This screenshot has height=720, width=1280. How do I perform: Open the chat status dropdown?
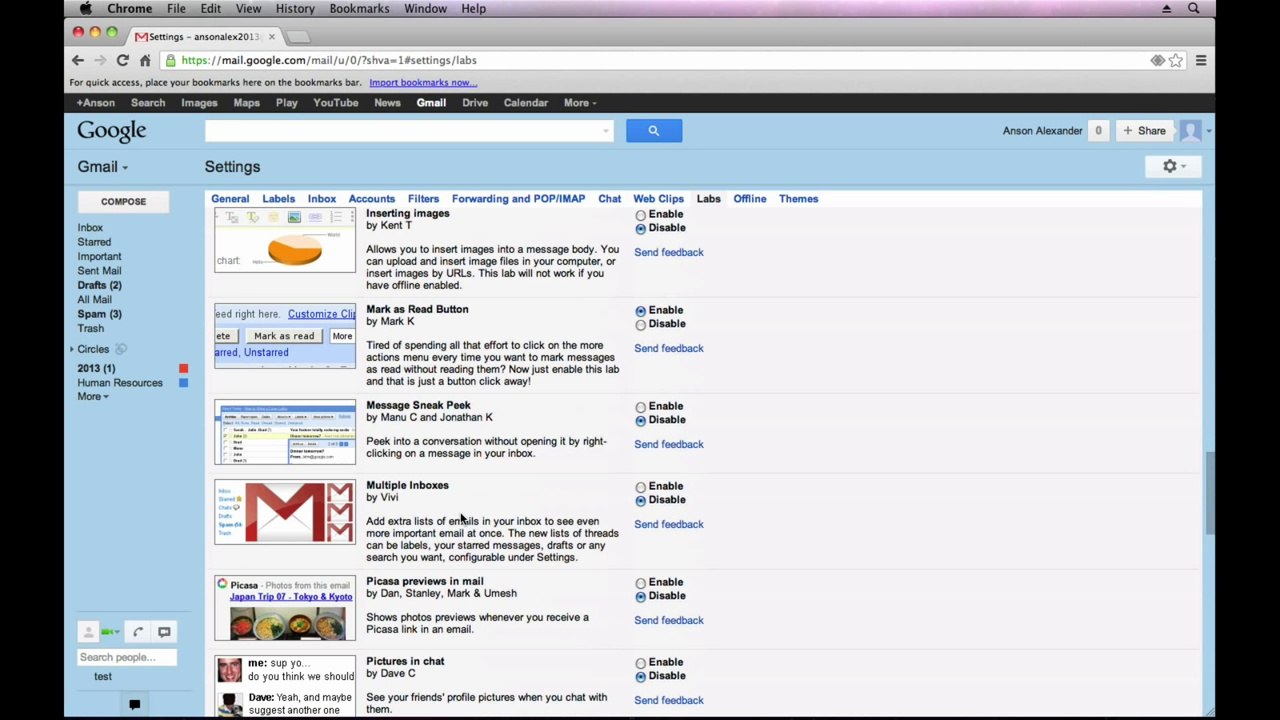coord(118,632)
